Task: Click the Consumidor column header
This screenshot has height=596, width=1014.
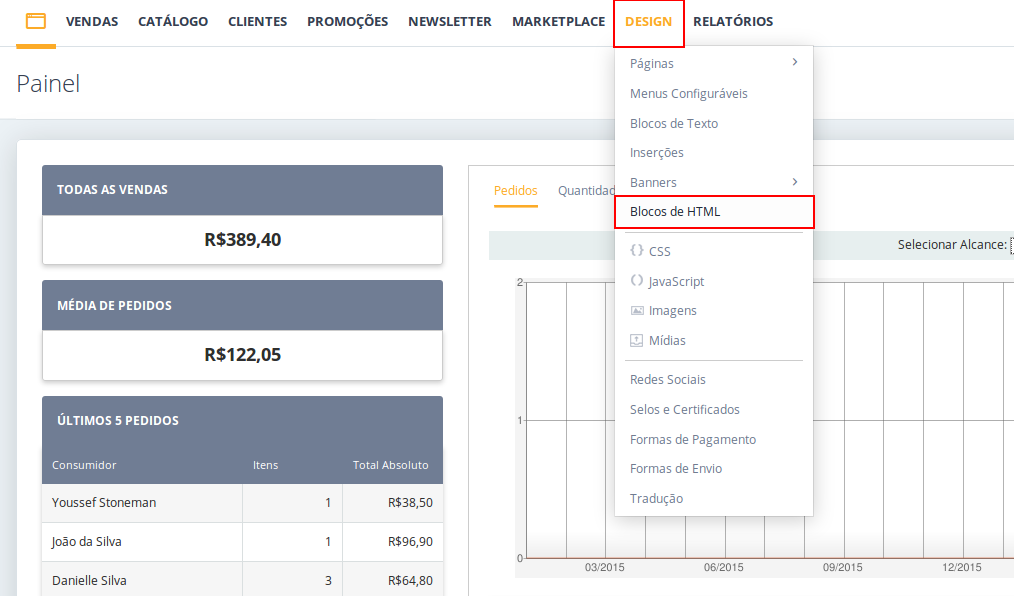Action: coord(84,465)
